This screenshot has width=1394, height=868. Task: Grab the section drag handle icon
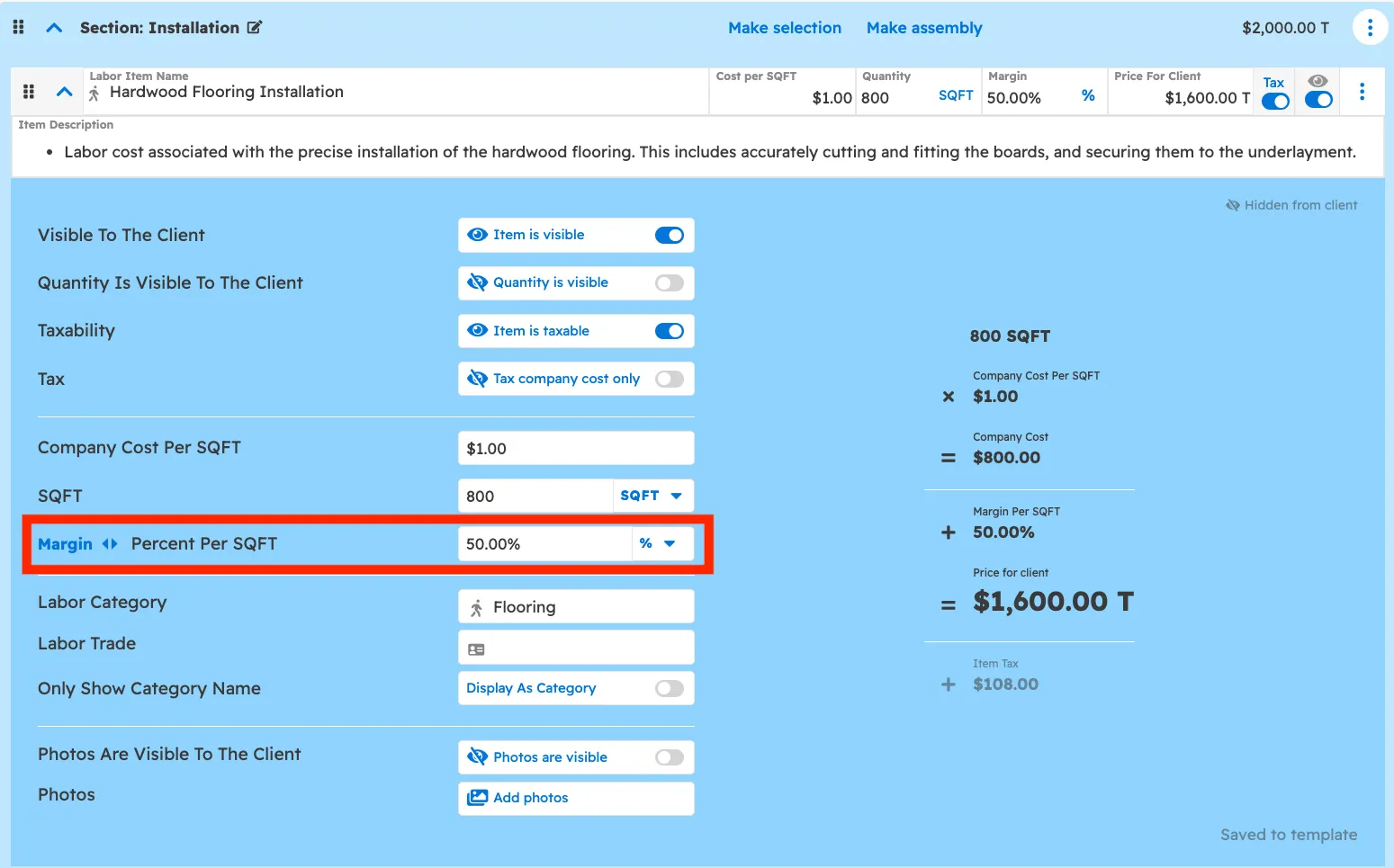point(18,28)
